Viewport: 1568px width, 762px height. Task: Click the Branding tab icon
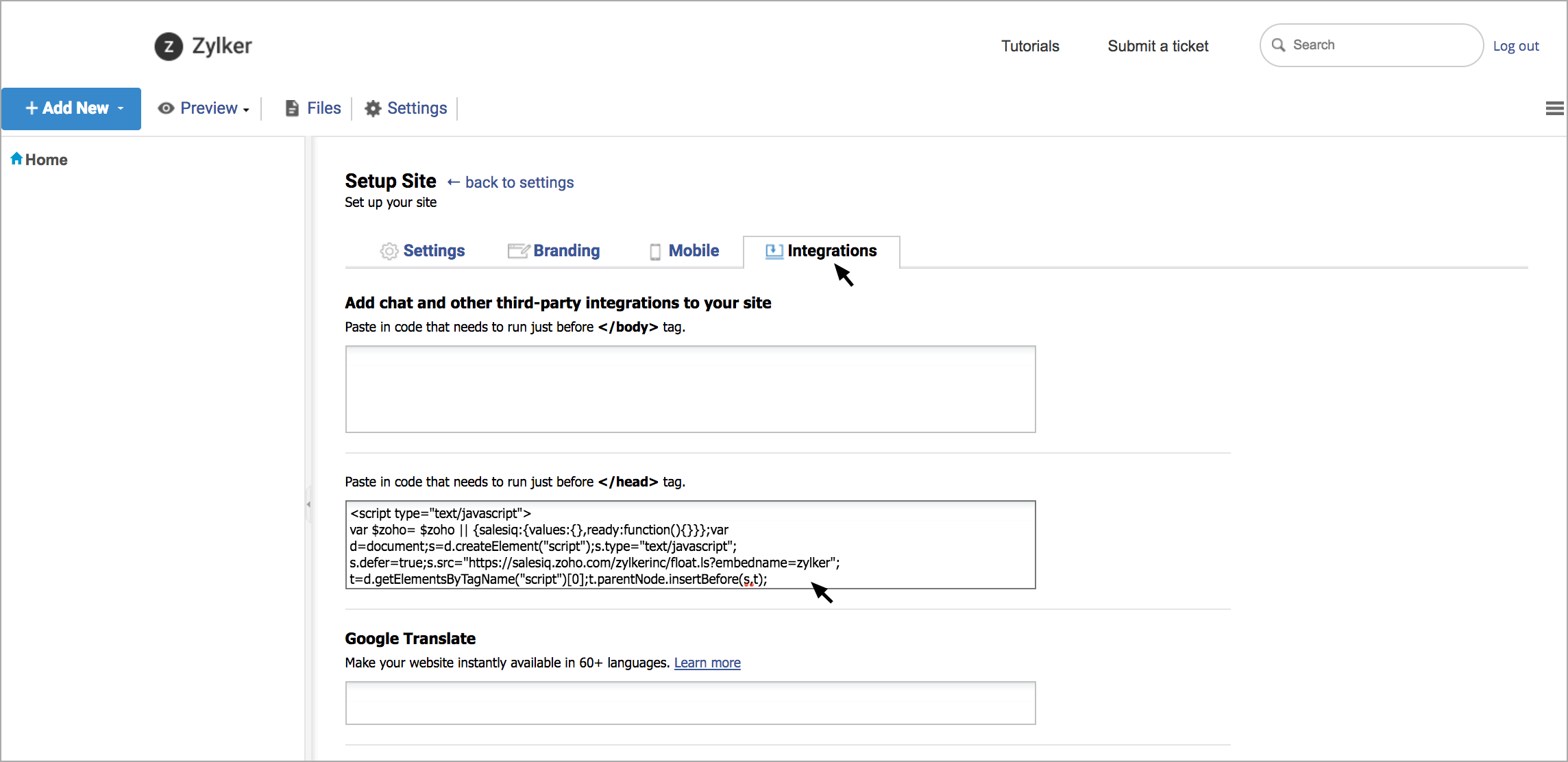tap(518, 251)
